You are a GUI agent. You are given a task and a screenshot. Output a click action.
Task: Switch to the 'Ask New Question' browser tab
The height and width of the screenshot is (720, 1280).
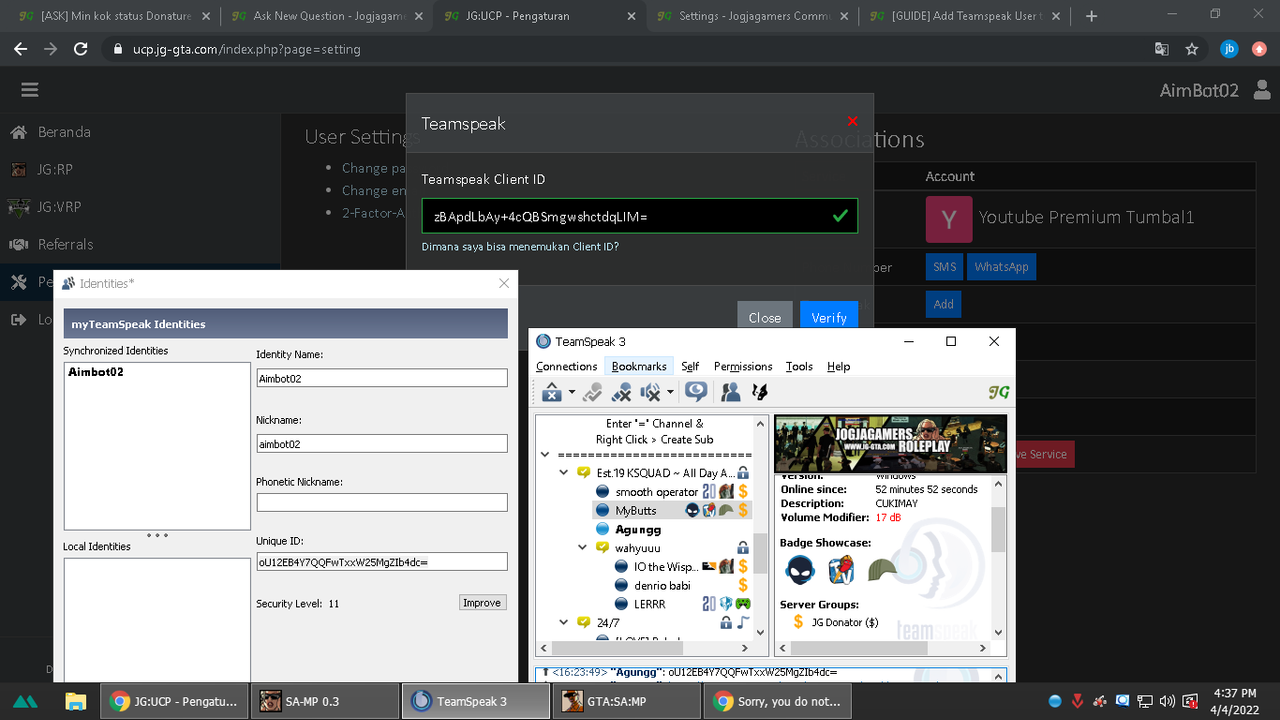[x=329, y=16]
